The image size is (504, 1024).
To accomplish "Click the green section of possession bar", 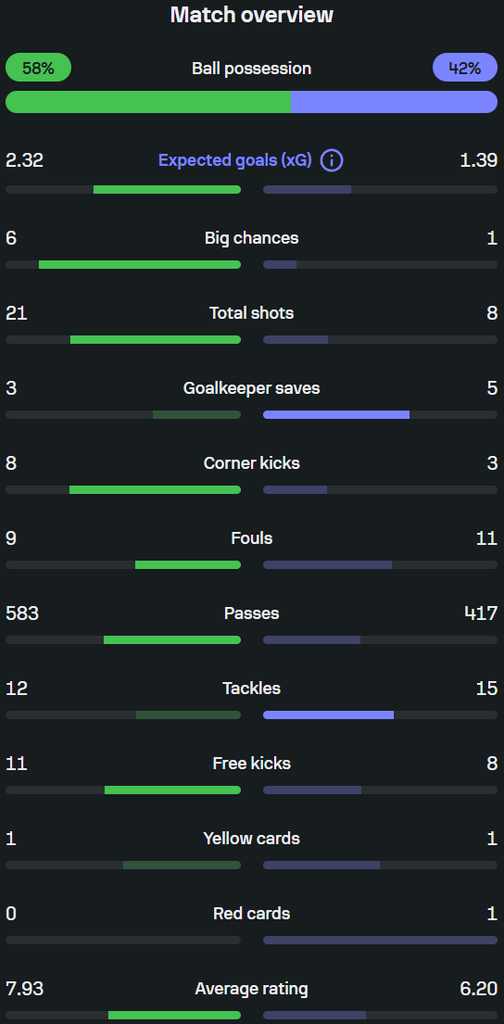I will (x=148, y=102).
